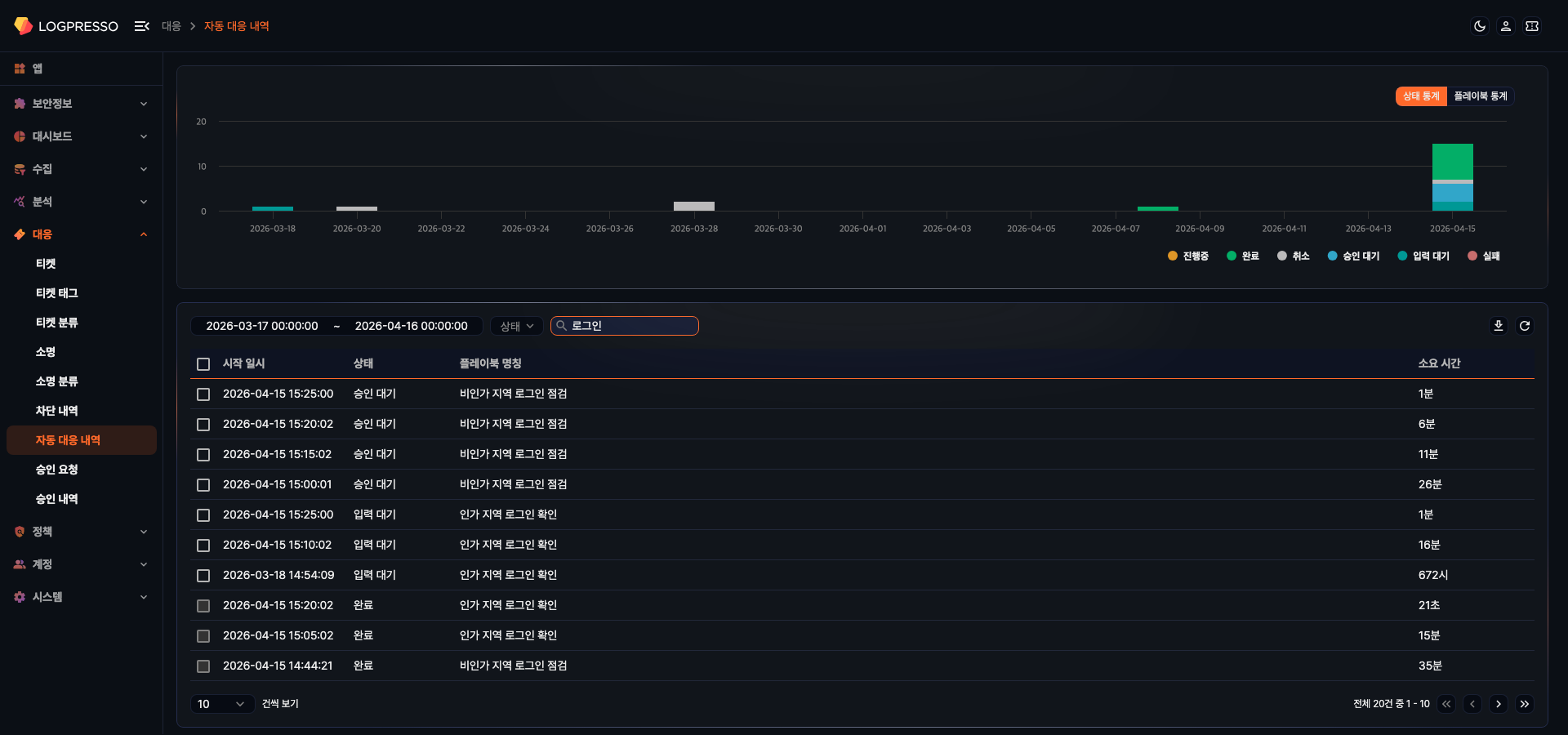Click the download export icon
This screenshot has width=1568, height=735.
click(1498, 326)
